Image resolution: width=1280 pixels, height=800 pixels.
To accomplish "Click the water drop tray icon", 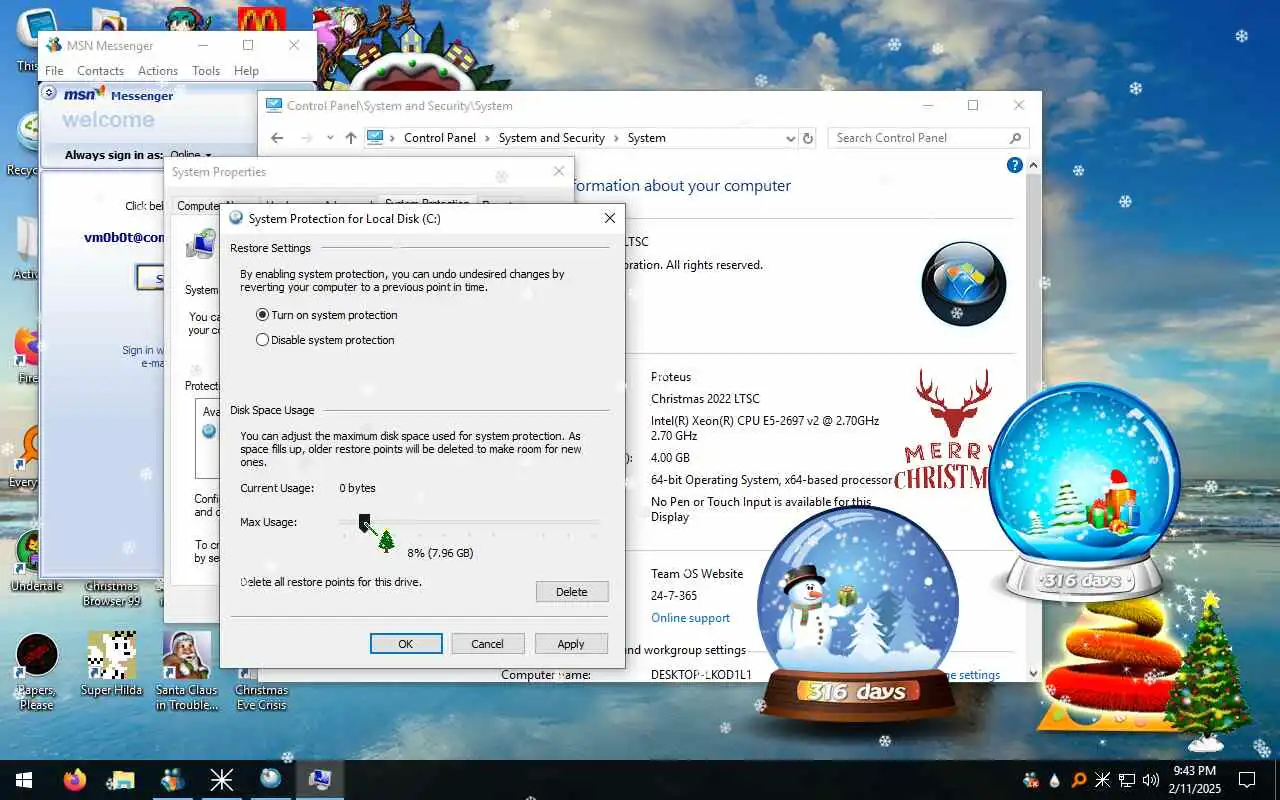I will click(1055, 780).
